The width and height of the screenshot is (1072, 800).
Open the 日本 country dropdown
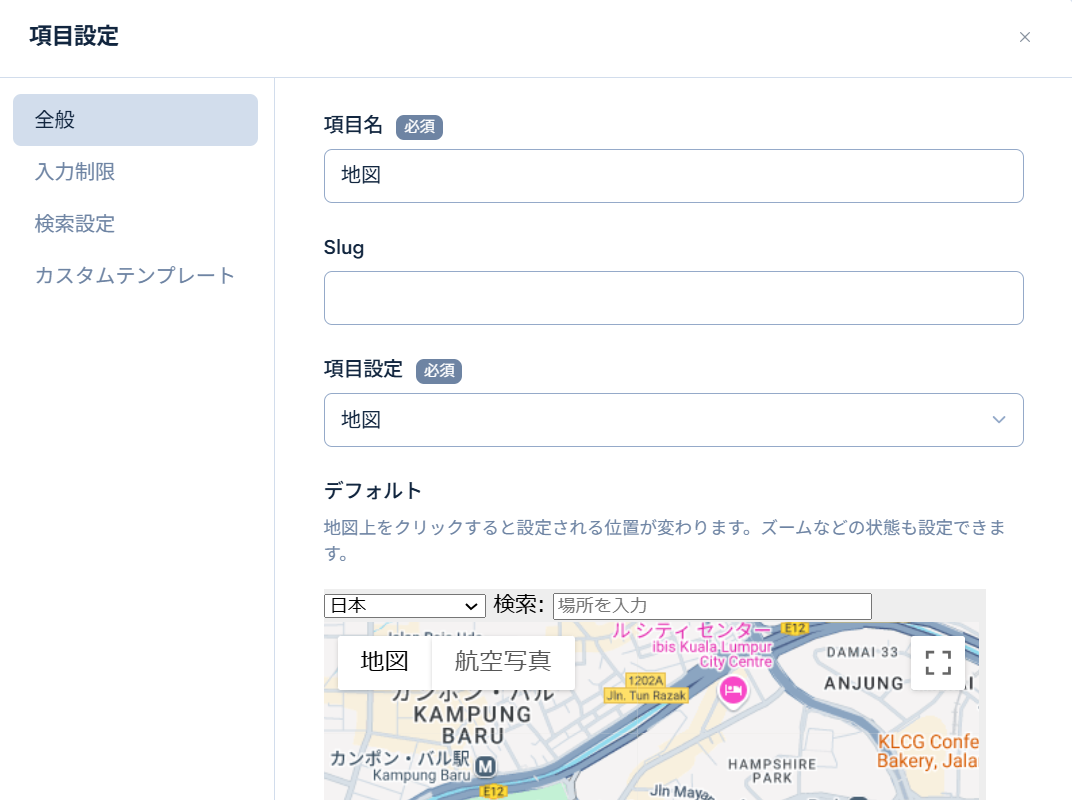pos(404,605)
